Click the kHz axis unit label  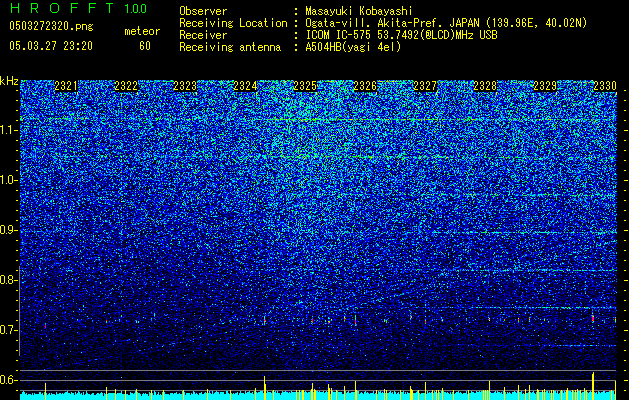pyautogui.click(x=9, y=81)
